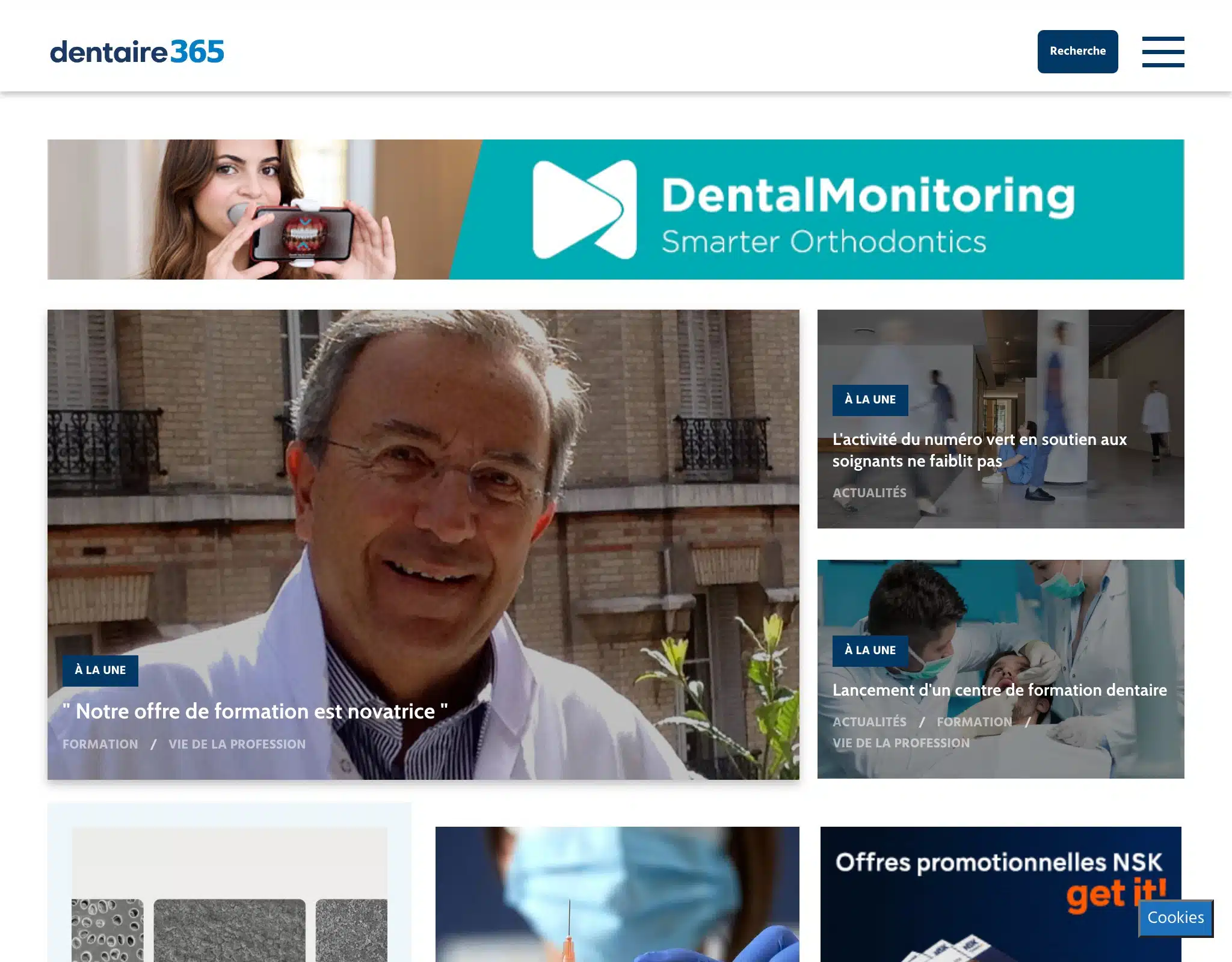Click the Recherche button
Screen dimensions: 1232x962
pos(1077,52)
